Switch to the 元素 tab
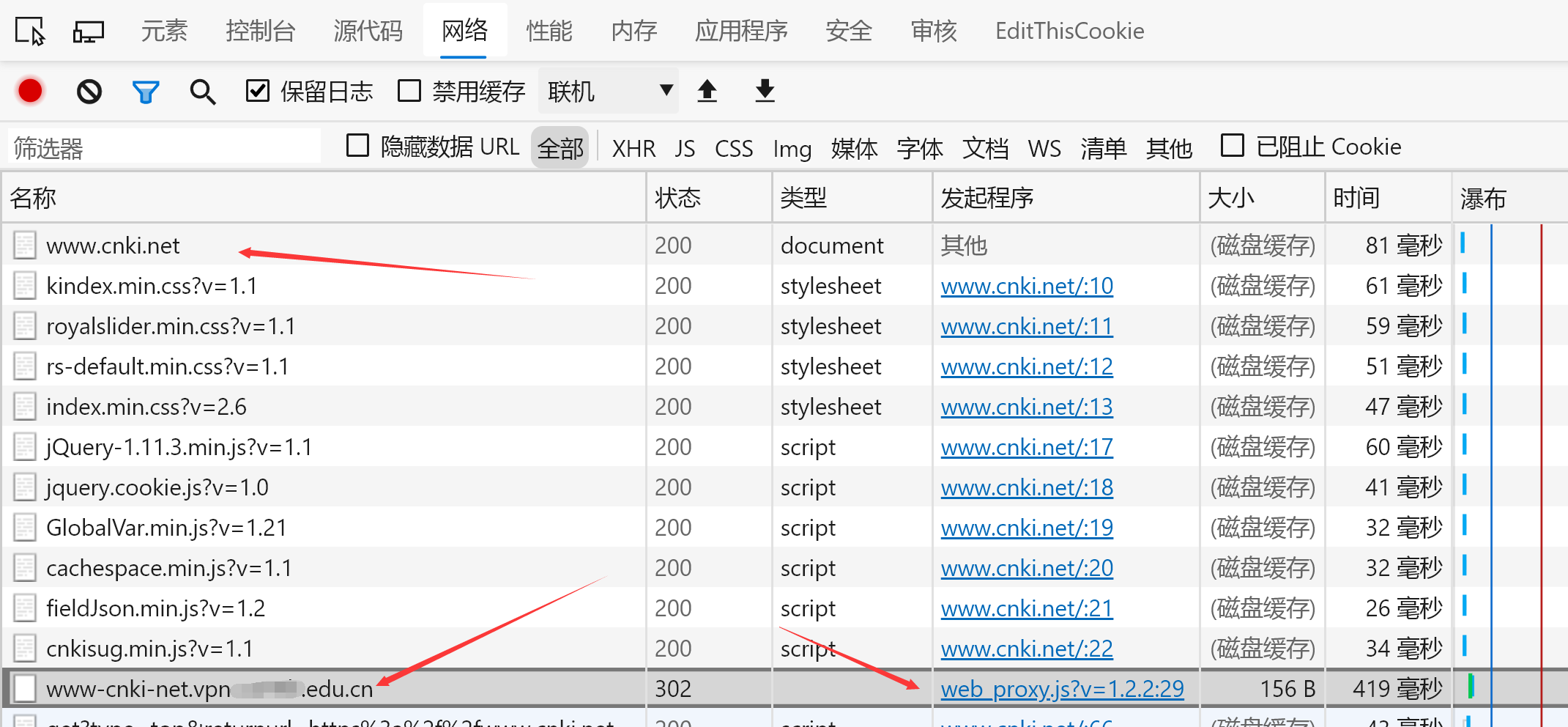This screenshot has width=1568, height=727. pos(164,31)
